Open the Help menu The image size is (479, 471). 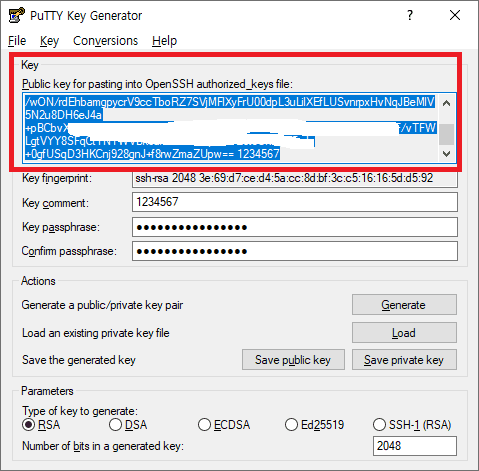[164, 41]
